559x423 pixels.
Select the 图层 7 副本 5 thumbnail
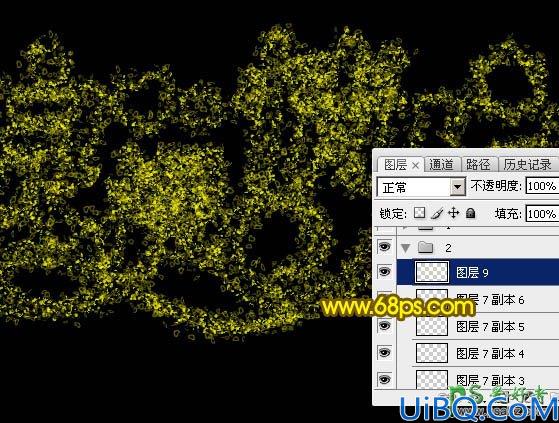click(x=432, y=326)
